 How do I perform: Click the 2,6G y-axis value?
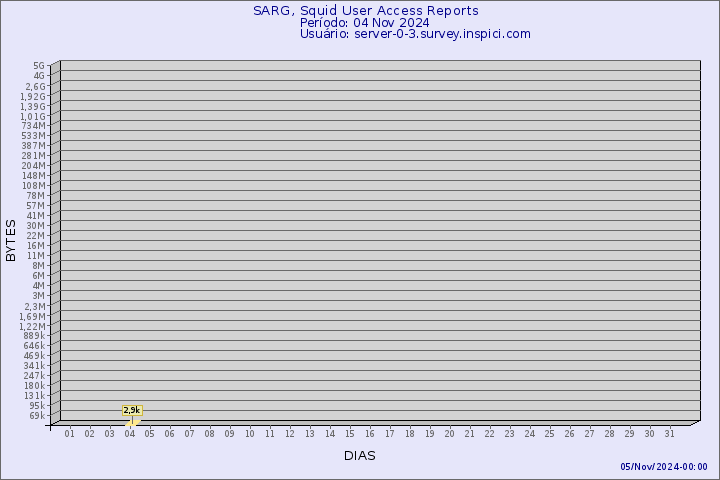pos(35,86)
